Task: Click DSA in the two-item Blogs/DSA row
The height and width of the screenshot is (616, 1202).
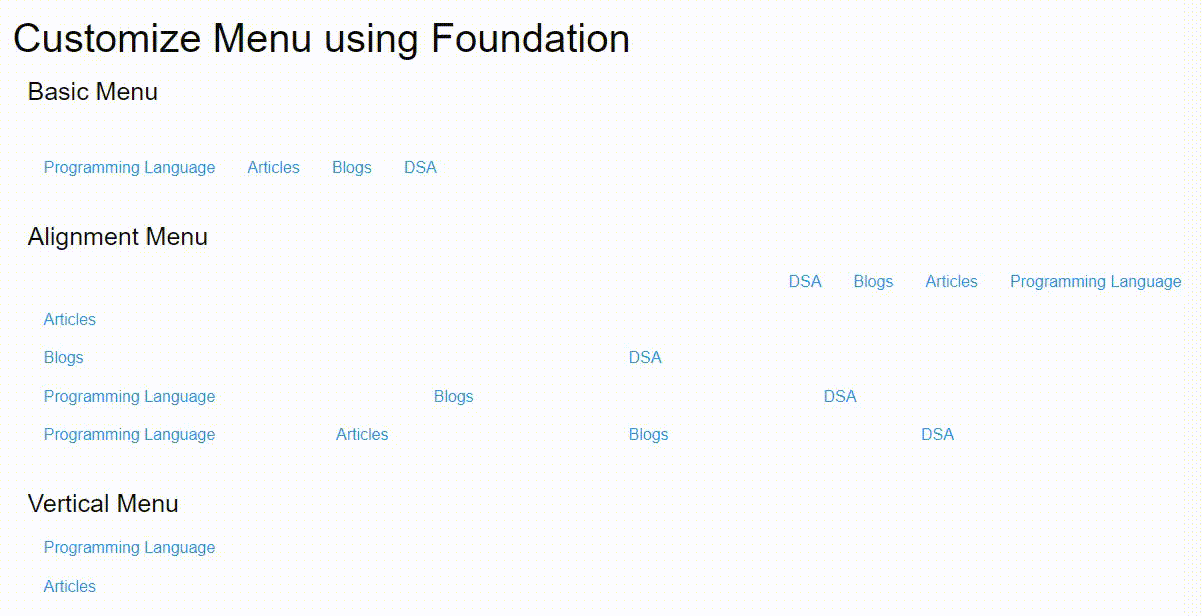Action: (645, 358)
